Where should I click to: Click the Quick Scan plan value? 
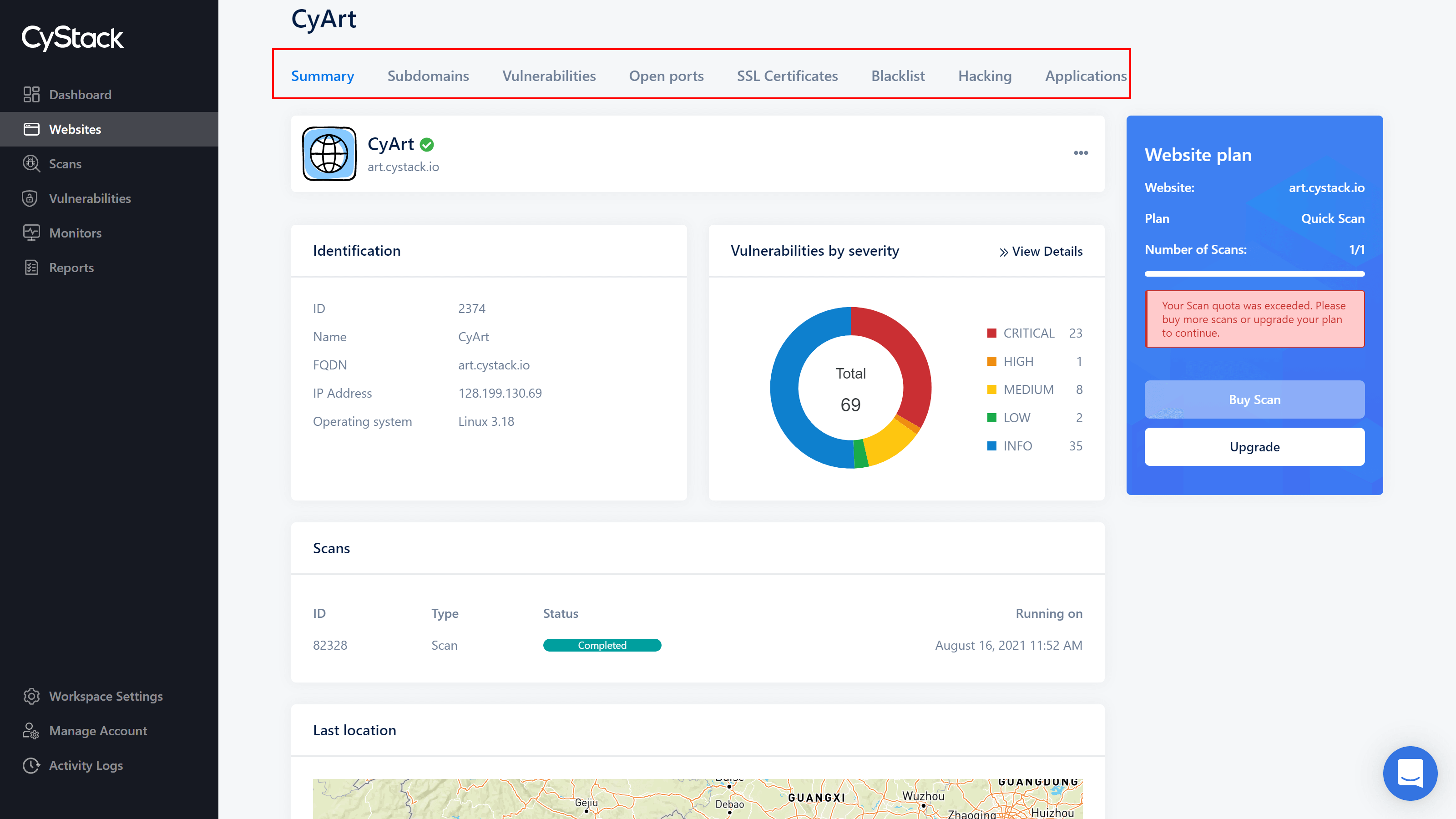[x=1332, y=218]
